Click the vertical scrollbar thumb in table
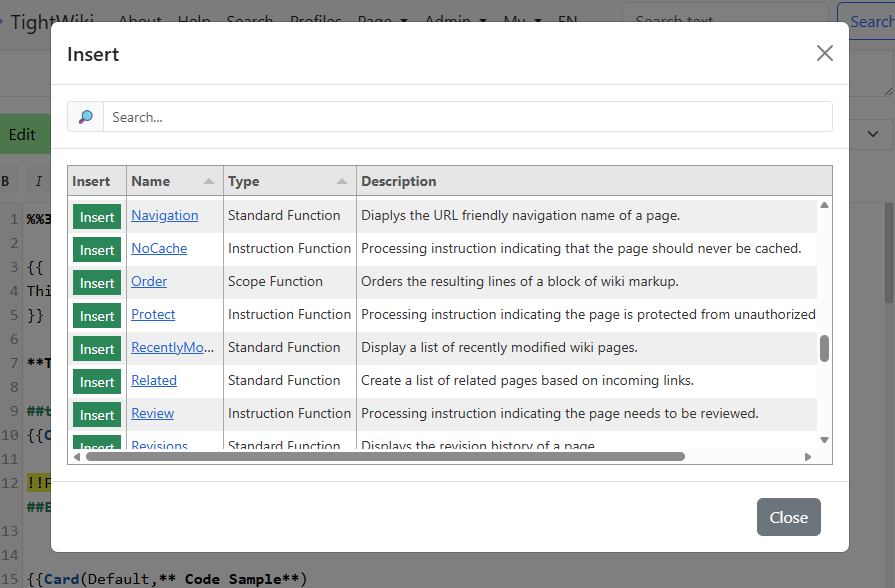 click(x=824, y=348)
